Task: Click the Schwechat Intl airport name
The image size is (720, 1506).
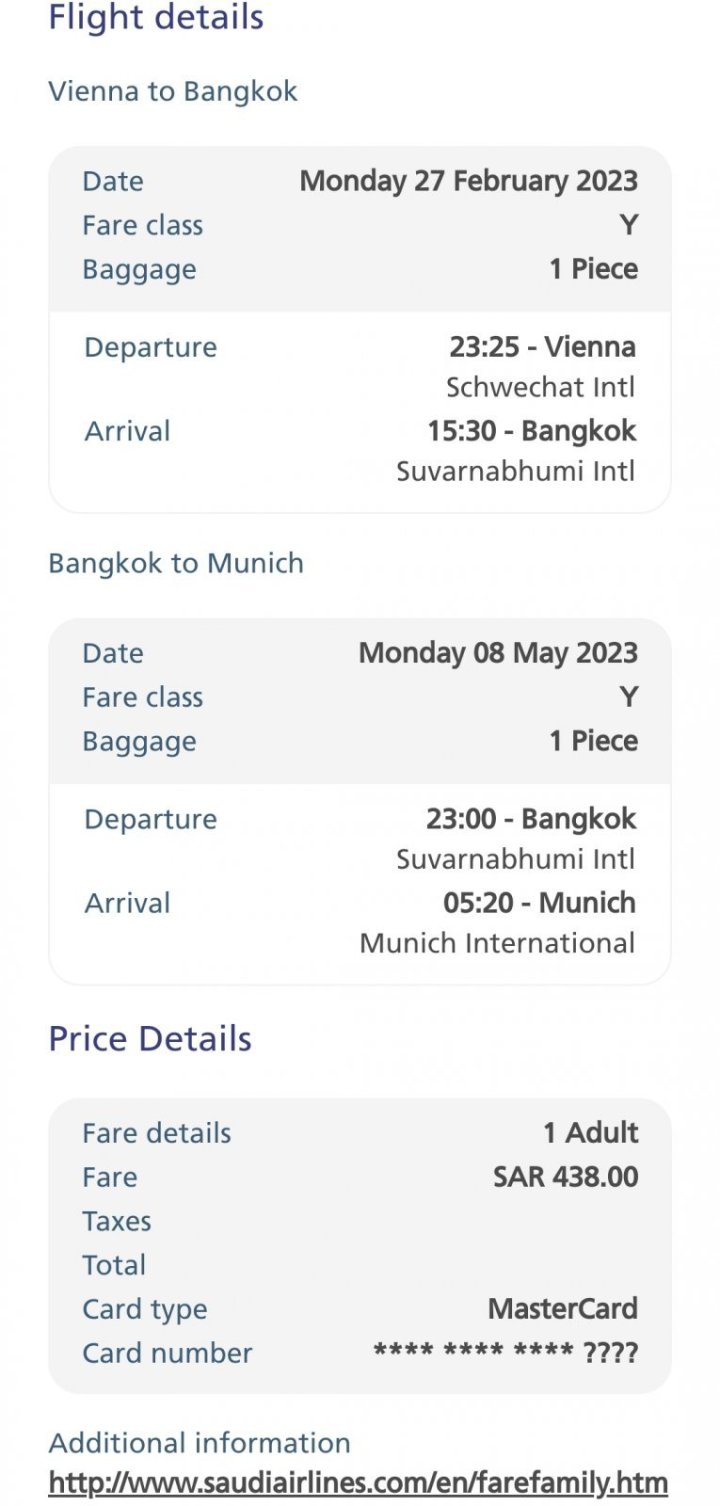Action: [540, 387]
